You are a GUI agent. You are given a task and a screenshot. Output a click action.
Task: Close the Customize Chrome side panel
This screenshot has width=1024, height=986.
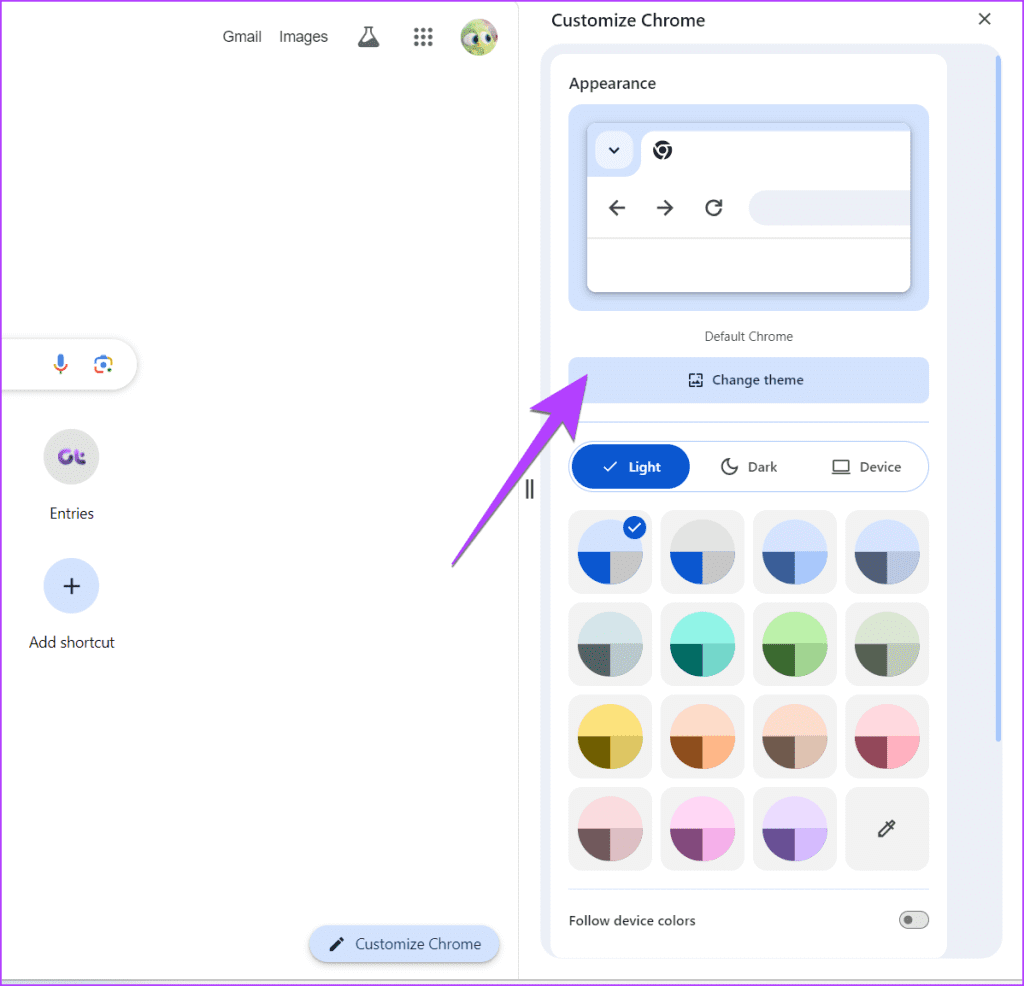tap(984, 20)
